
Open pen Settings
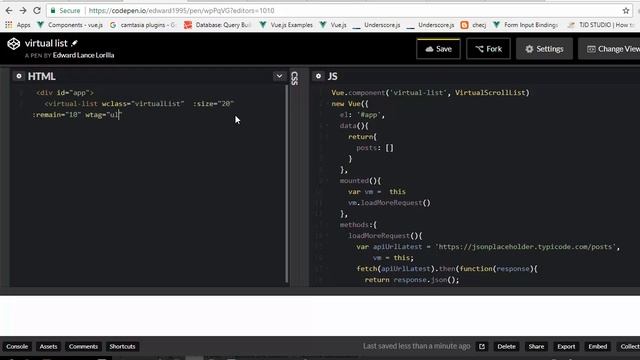tap(544, 49)
